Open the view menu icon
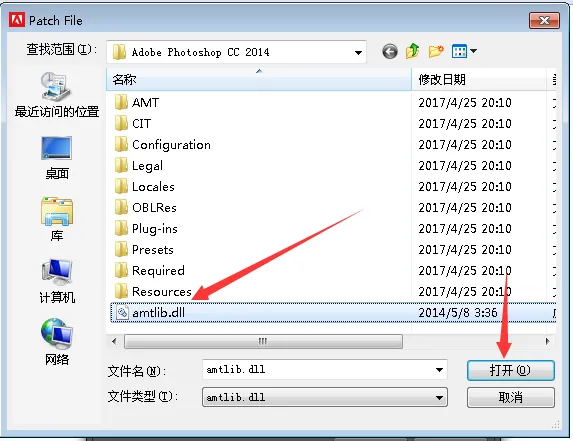The image size is (573, 441). 464,51
